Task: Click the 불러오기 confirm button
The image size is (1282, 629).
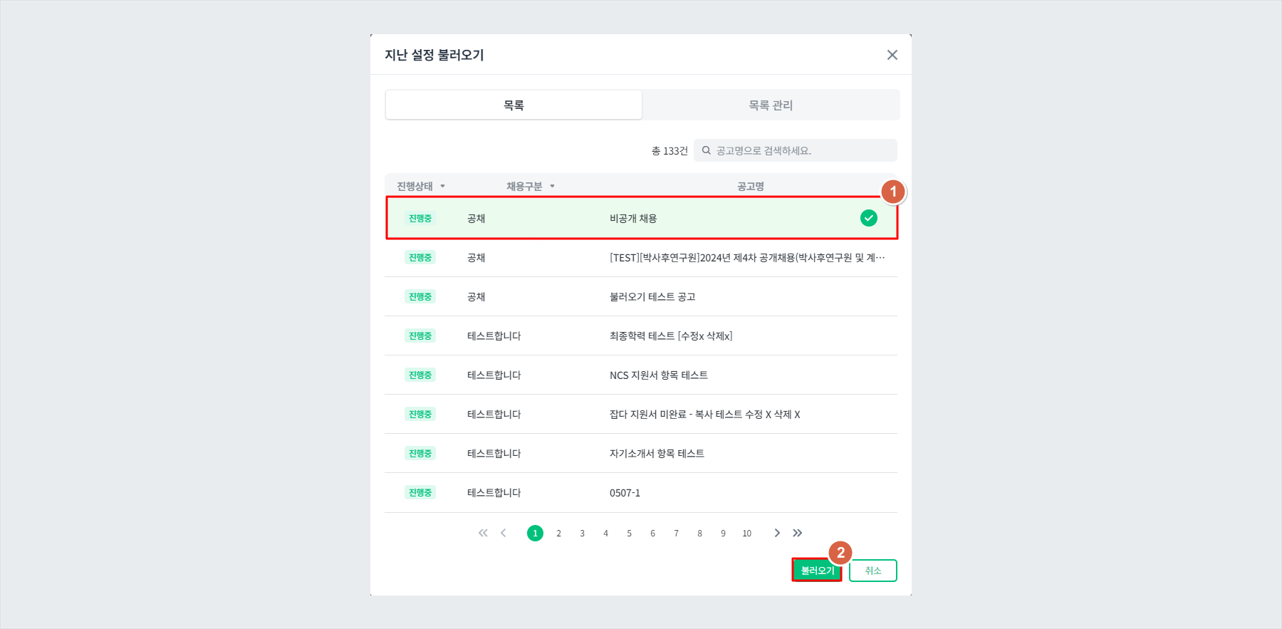Action: click(x=816, y=570)
